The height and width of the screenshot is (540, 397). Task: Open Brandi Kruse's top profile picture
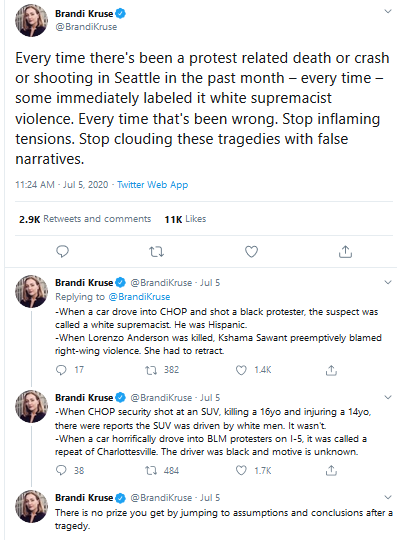(x=31, y=20)
